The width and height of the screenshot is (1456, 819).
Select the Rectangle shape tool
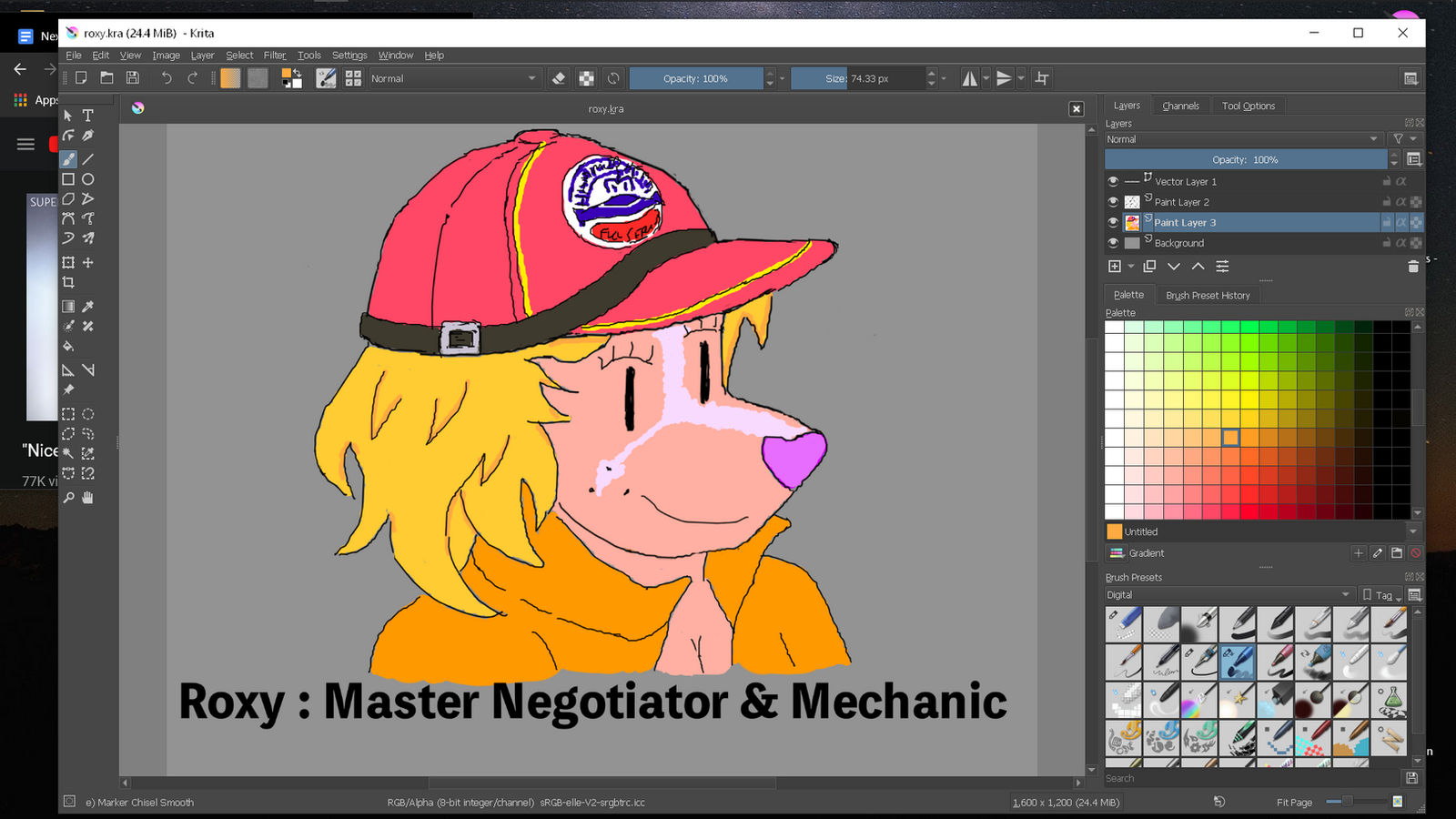point(68,179)
